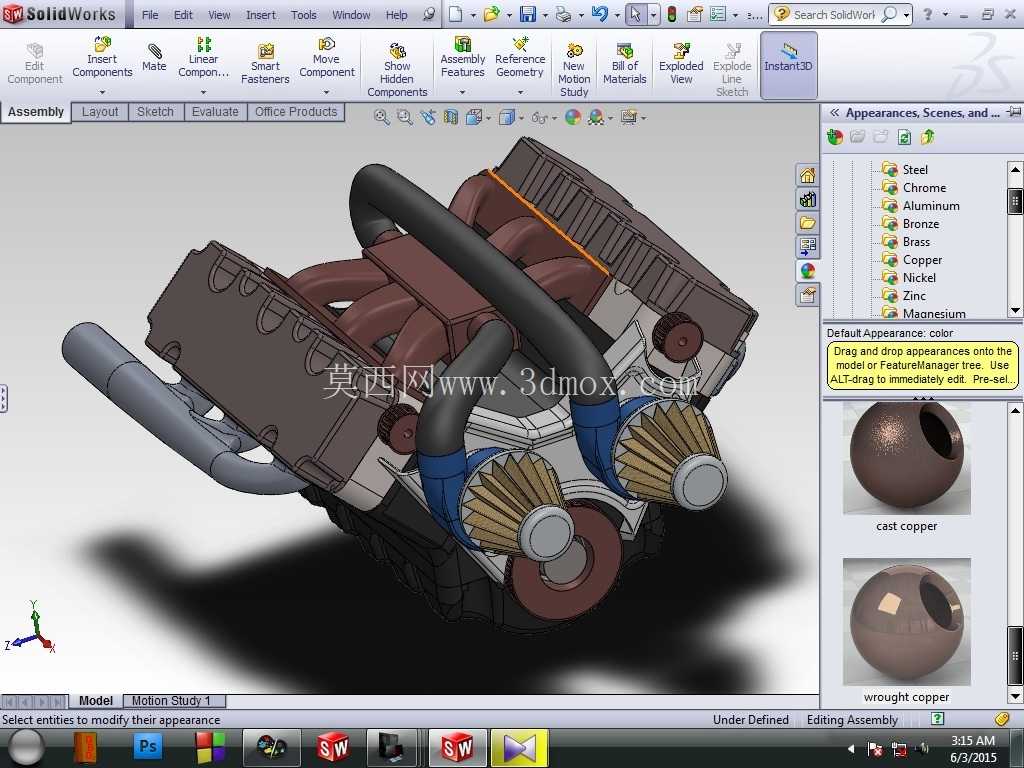Screen dimensions: 1024x768
Task: Switch to the Office Products tab
Action: pos(296,112)
